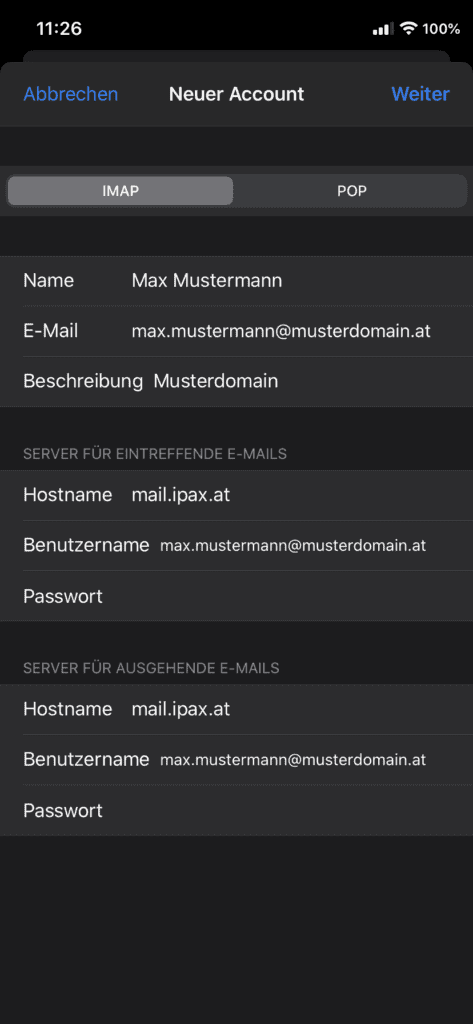Tap the 11:26 clock in the status bar

pos(59,29)
